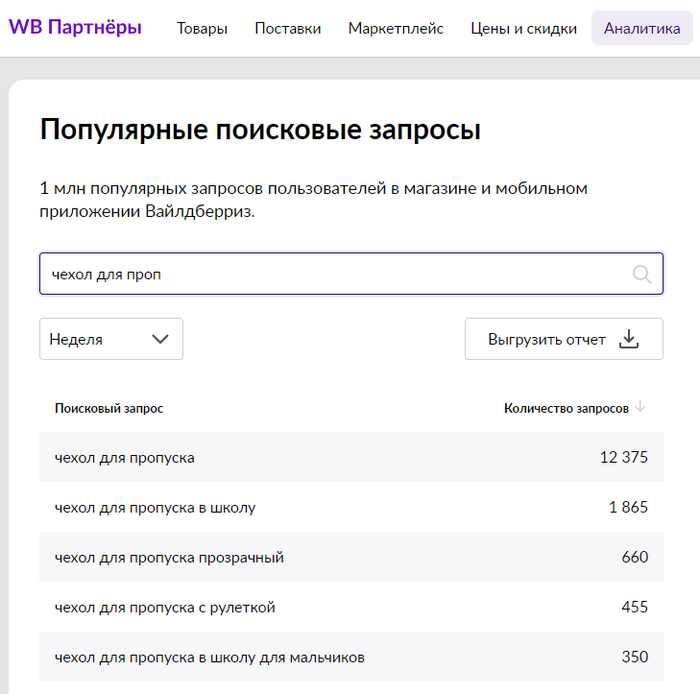Viewport: 700px width, 694px height.
Task: Select the Цены и скидки tab
Action: click(523, 28)
